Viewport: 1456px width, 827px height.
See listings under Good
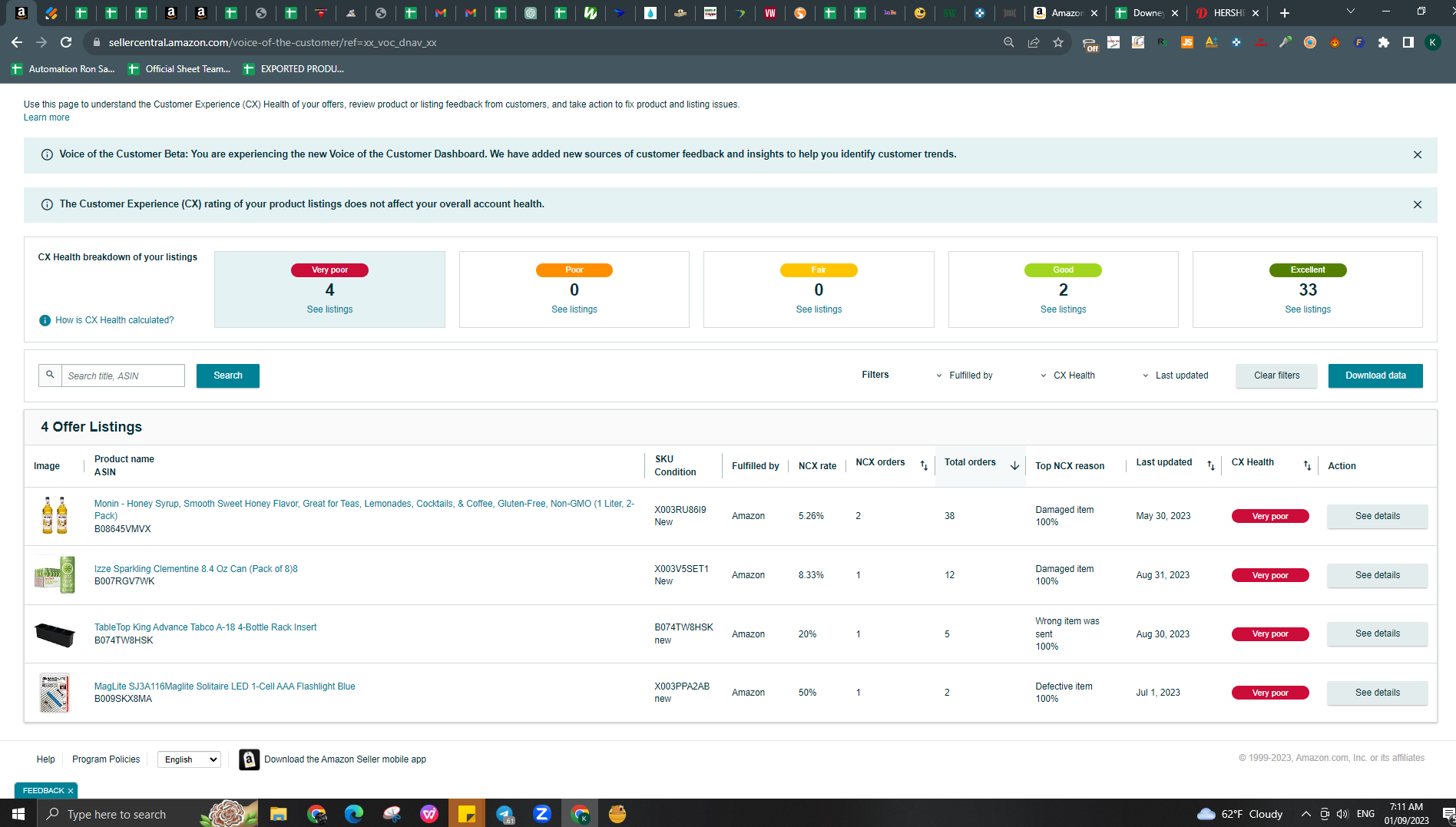[x=1064, y=309]
